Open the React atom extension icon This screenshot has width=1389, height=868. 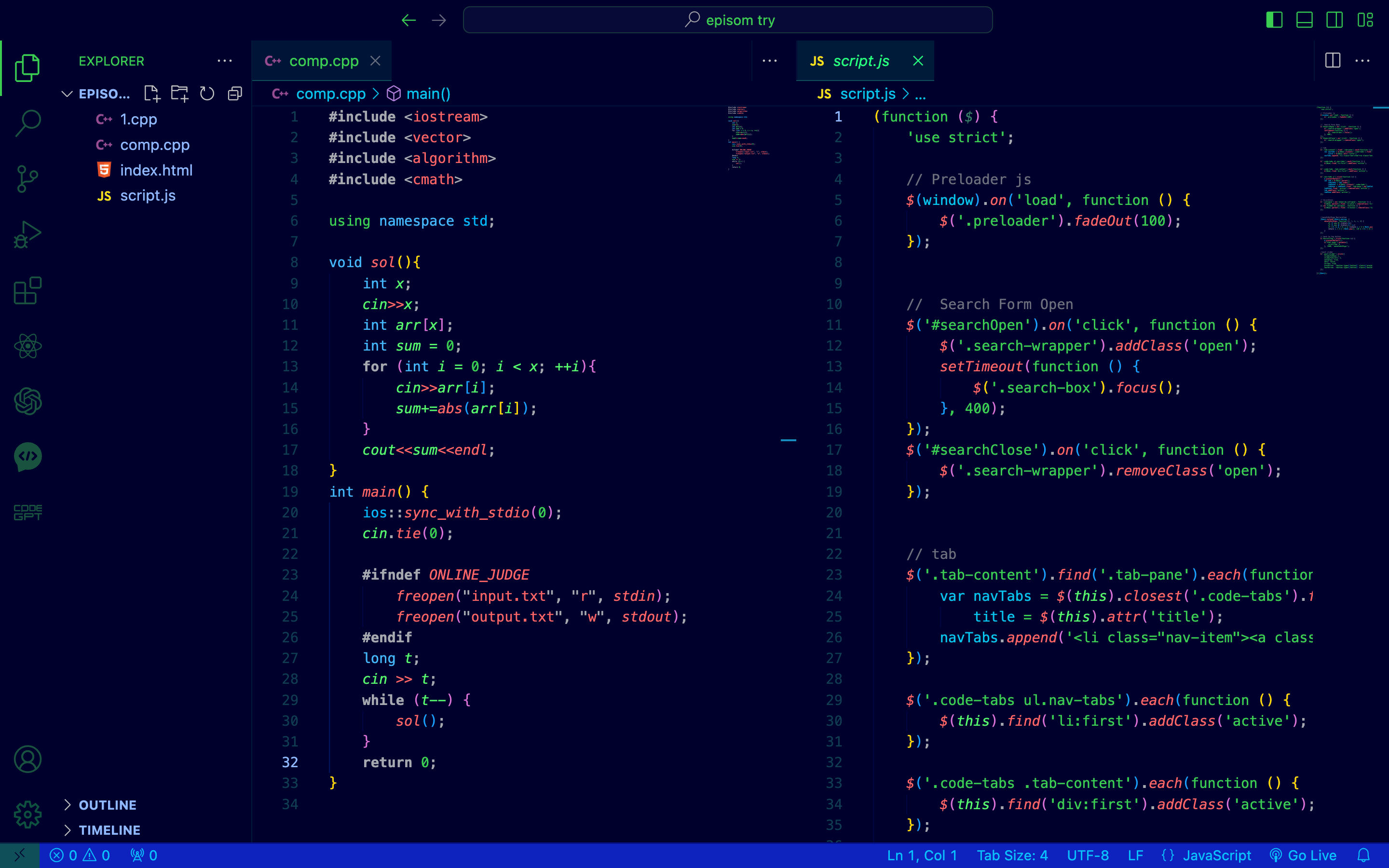click(x=27, y=346)
